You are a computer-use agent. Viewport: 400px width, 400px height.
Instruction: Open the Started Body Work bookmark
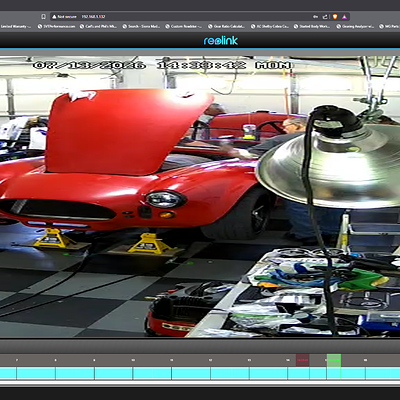point(312,26)
